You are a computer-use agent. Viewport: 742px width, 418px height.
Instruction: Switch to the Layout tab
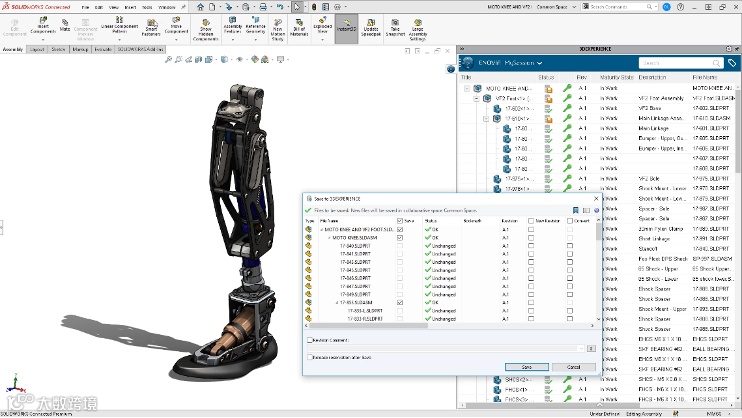pos(37,49)
